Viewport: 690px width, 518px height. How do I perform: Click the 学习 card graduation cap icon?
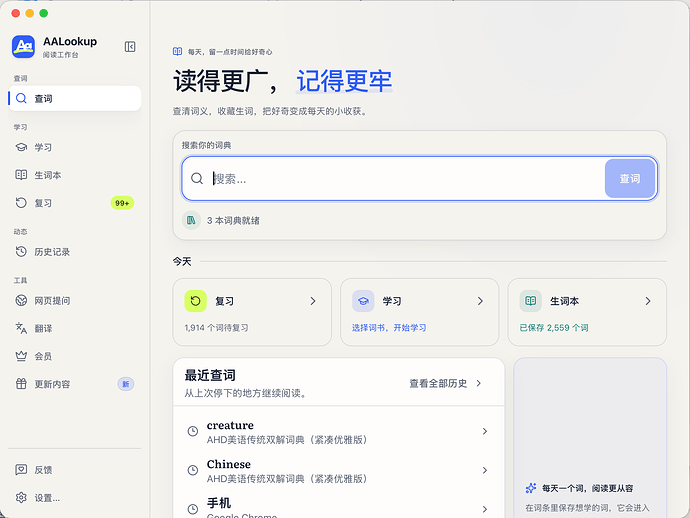tap(363, 301)
